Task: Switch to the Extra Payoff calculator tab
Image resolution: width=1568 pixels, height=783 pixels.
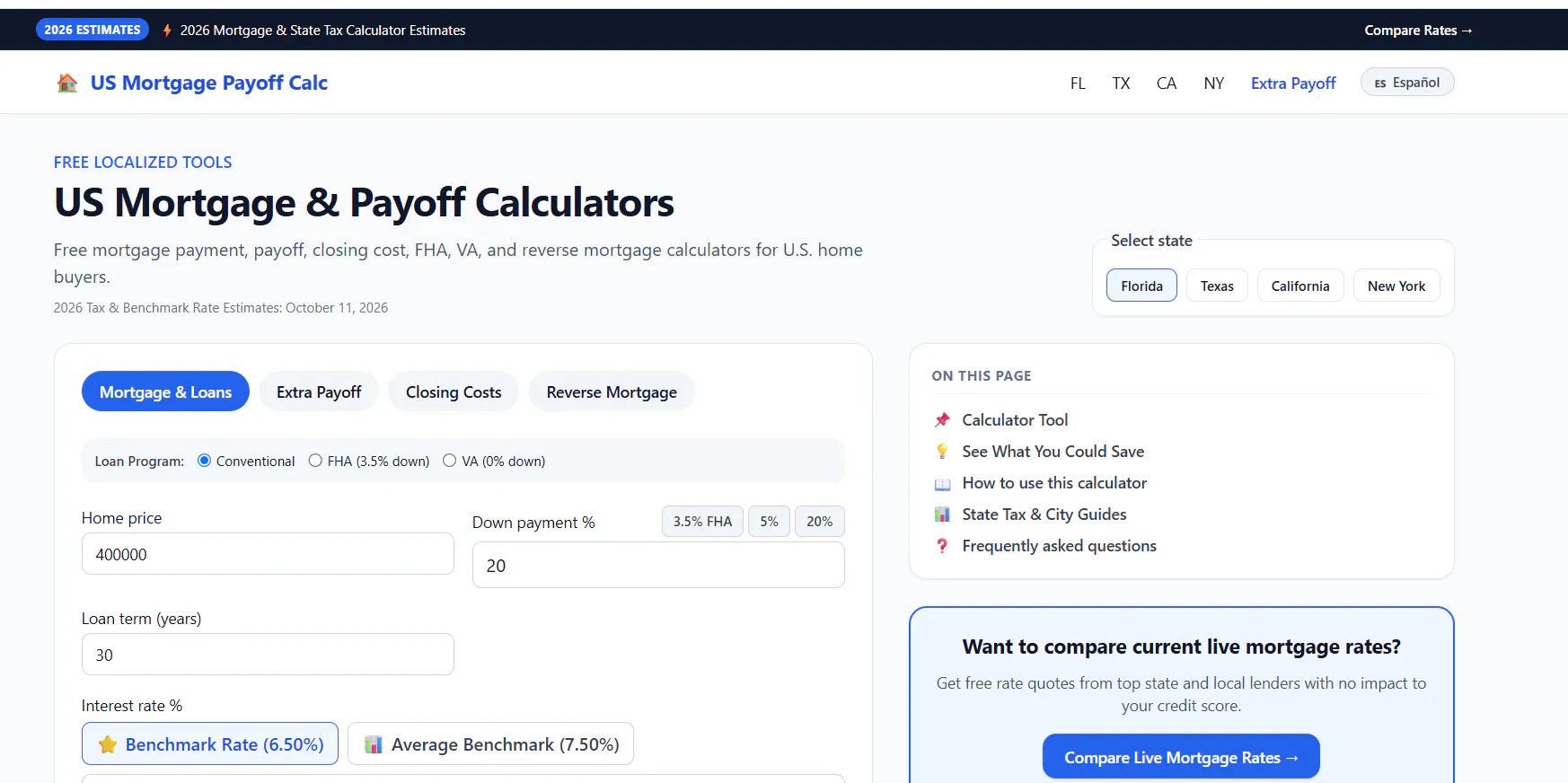Action: click(x=319, y=391)
